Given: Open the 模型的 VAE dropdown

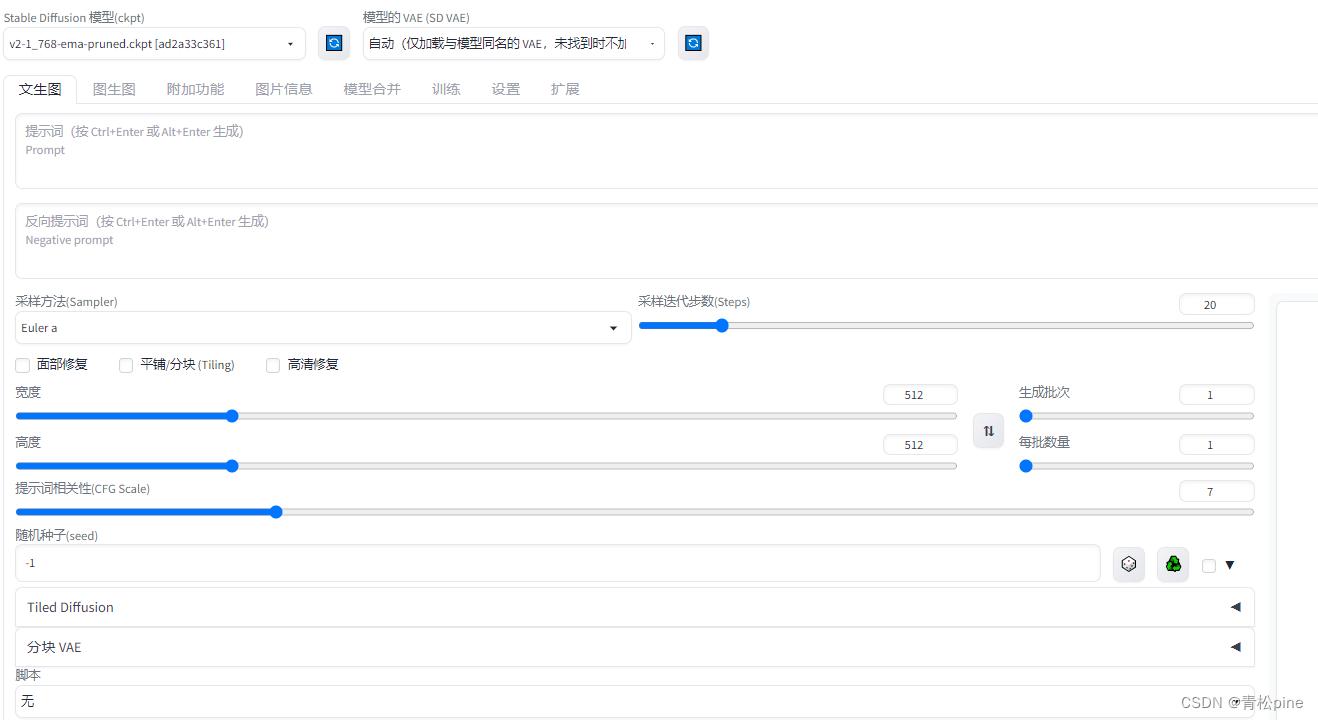Looking at the screenshot, I should 514,44.
